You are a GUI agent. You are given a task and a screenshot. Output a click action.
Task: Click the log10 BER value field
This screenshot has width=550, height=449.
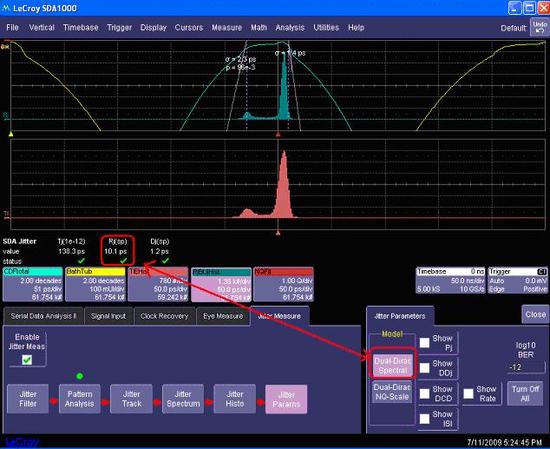pyautogui.click(x=526, y=367)
